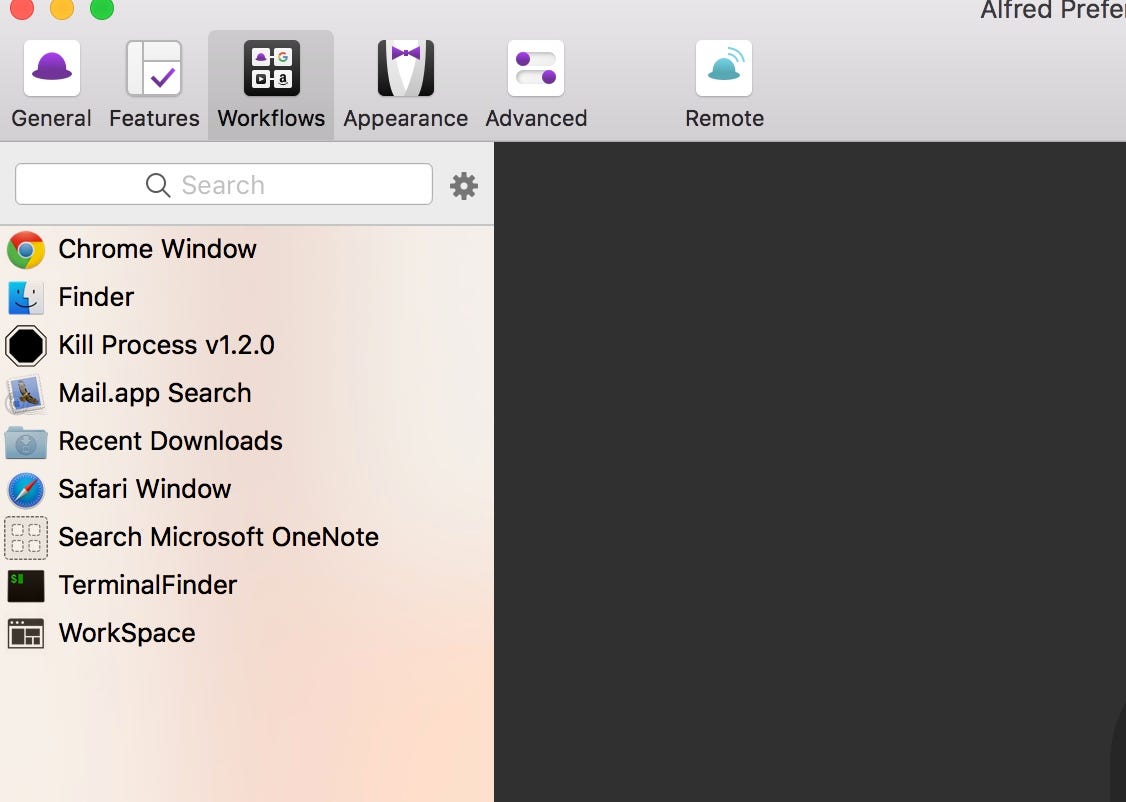This screenshot has height=802, width=1126.
Task: Click the TerminalFinder terminal icon
Action: (x=26, y=586)
